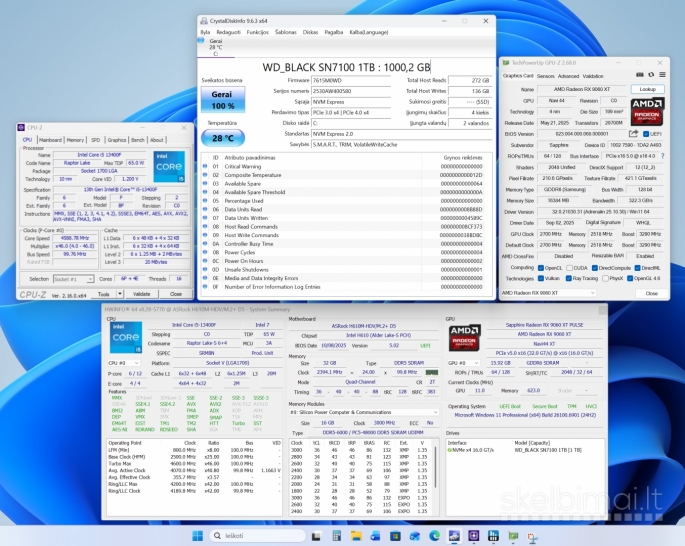Open the GPU-Z hamburger menu

[662, 75]
